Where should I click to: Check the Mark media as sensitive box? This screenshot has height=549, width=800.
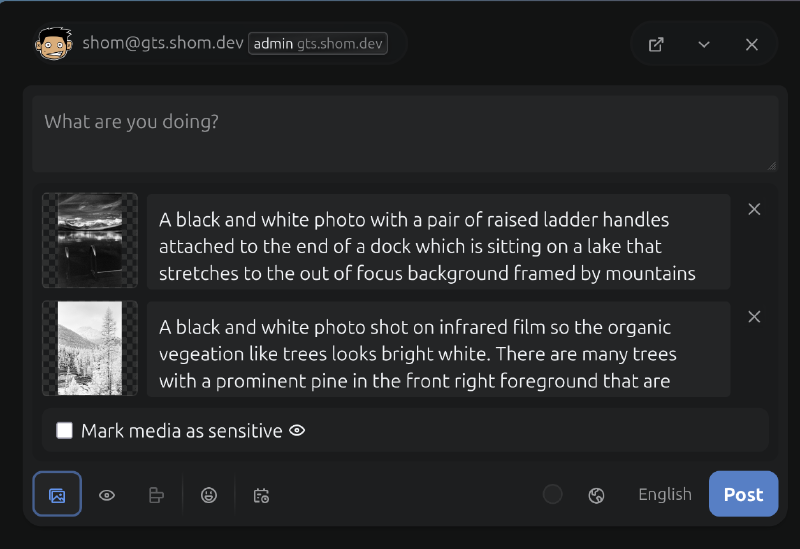point(65,431)
